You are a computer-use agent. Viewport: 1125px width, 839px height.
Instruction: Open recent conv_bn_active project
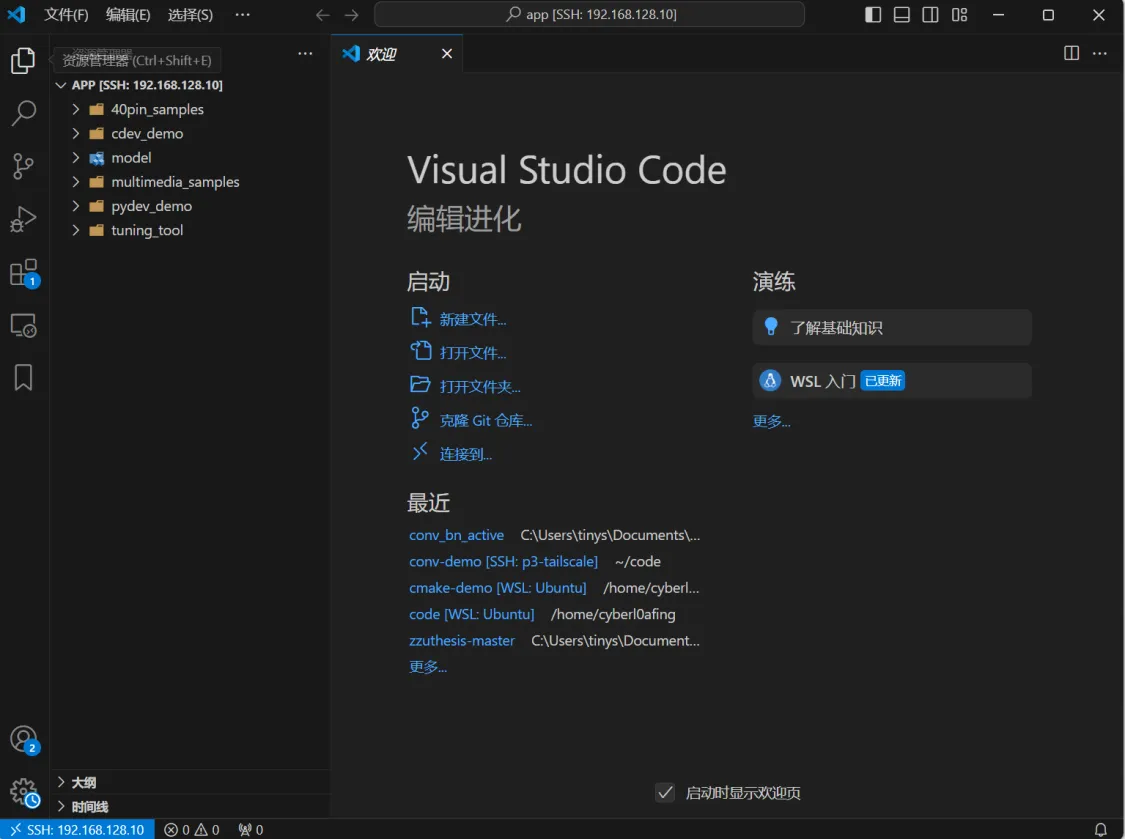point(456,535)
